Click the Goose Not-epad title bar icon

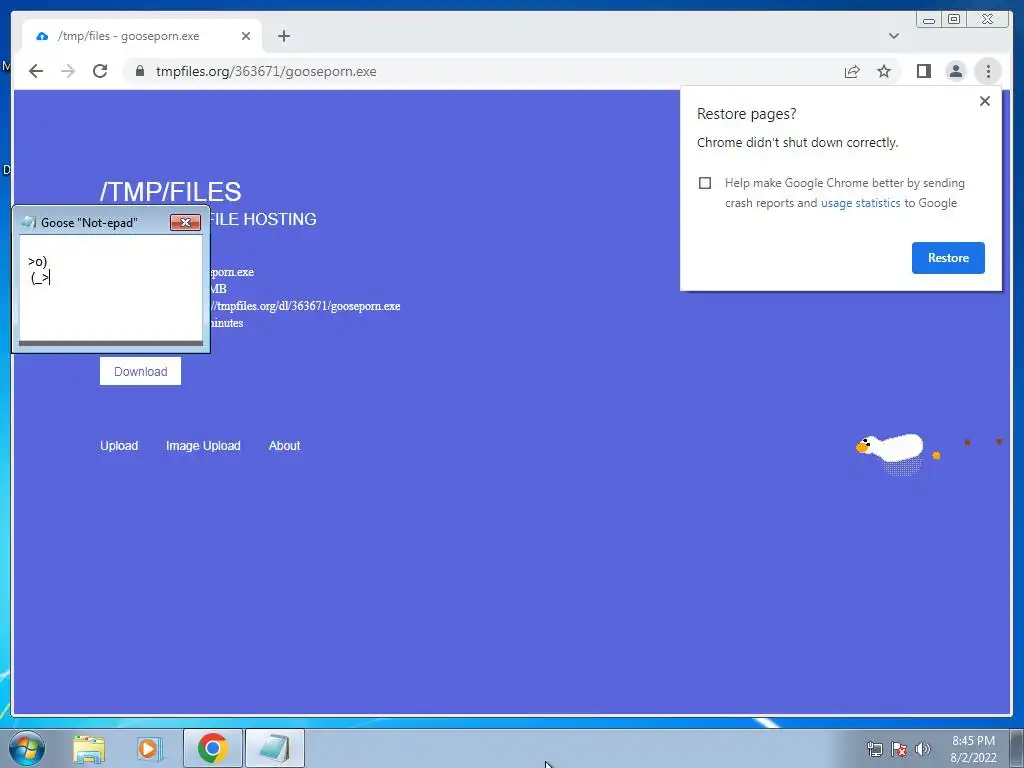click(x=28, y=222)
